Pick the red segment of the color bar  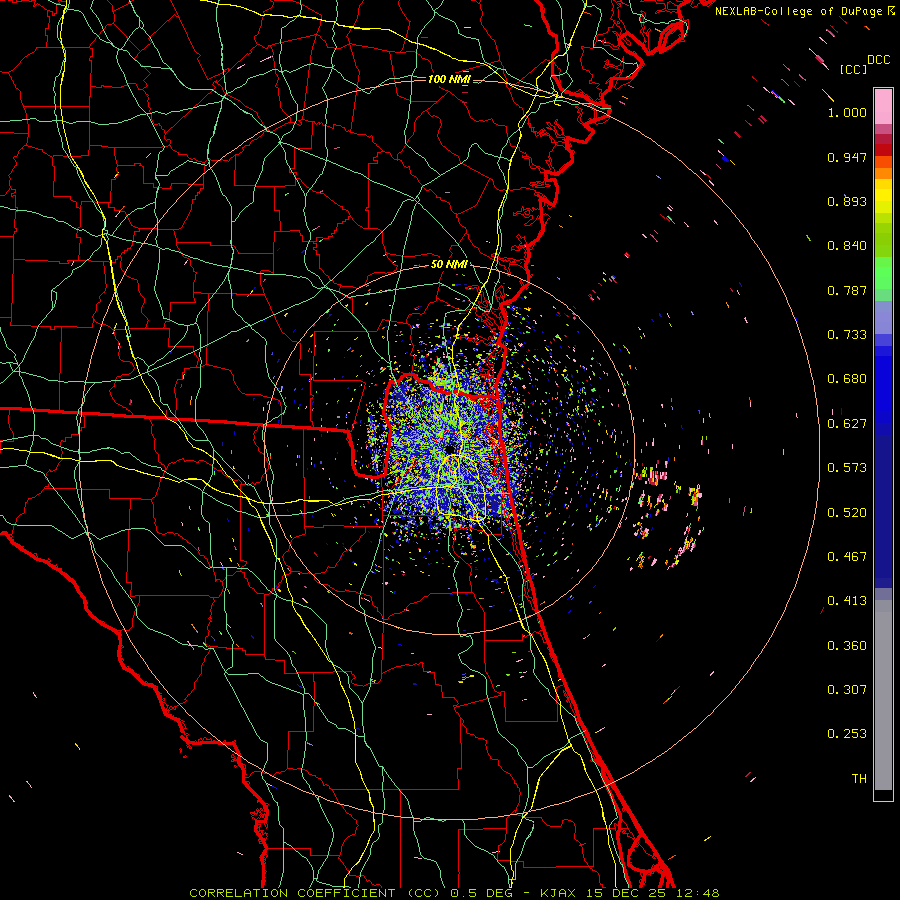coord(883,150)
